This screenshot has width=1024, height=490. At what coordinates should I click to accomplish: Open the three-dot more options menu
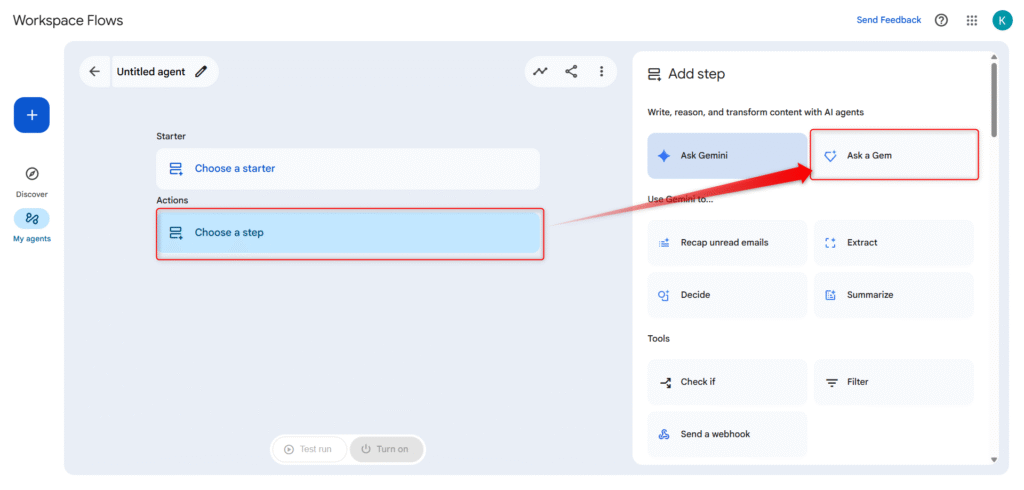click(x=601, y=72)
